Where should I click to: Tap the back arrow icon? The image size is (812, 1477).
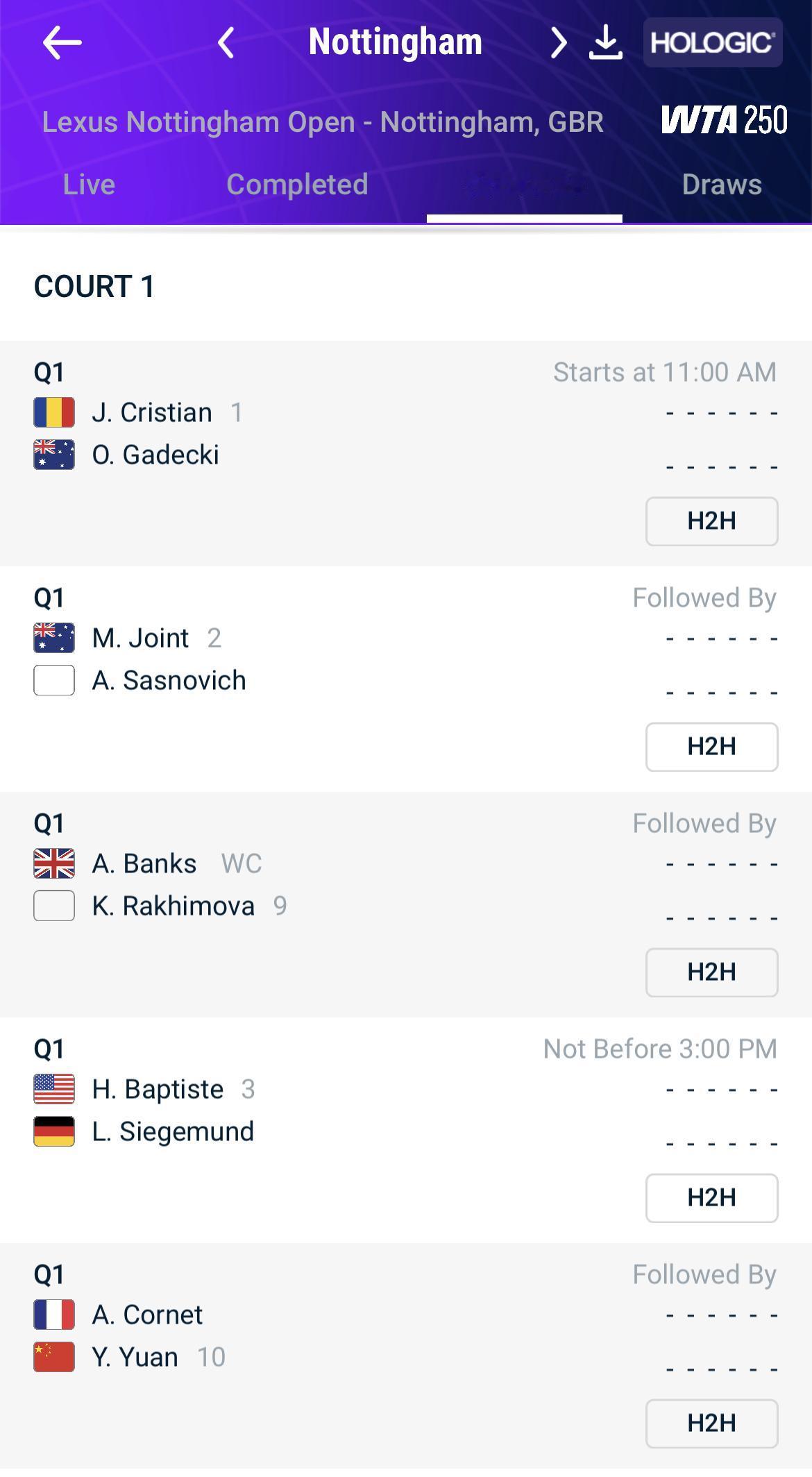62,43
